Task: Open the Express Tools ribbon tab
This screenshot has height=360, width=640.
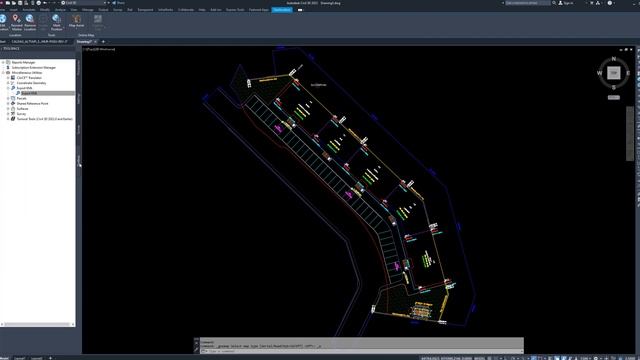Action: pos(235,9)
